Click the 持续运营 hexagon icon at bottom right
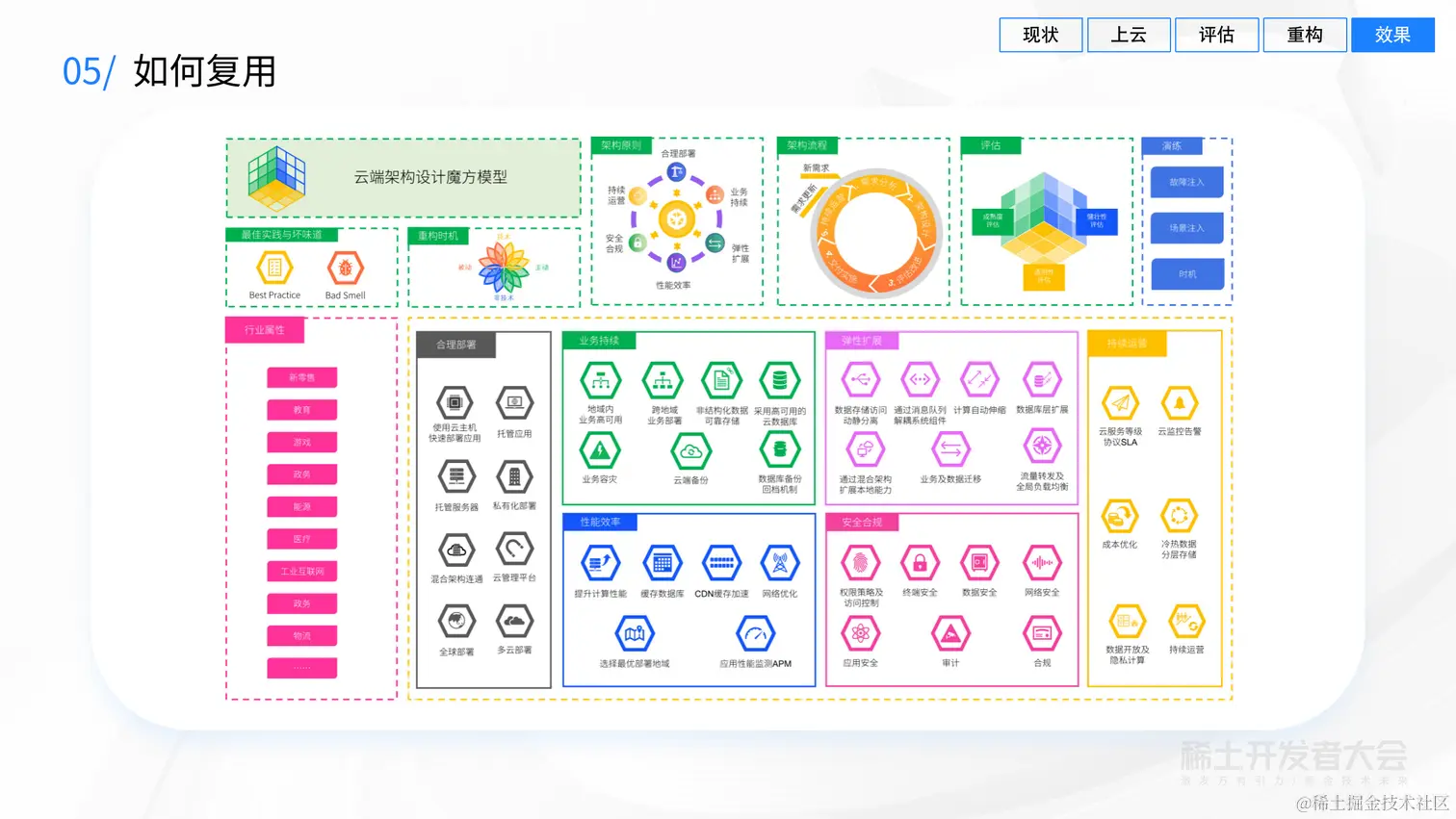 [1186, 622]
